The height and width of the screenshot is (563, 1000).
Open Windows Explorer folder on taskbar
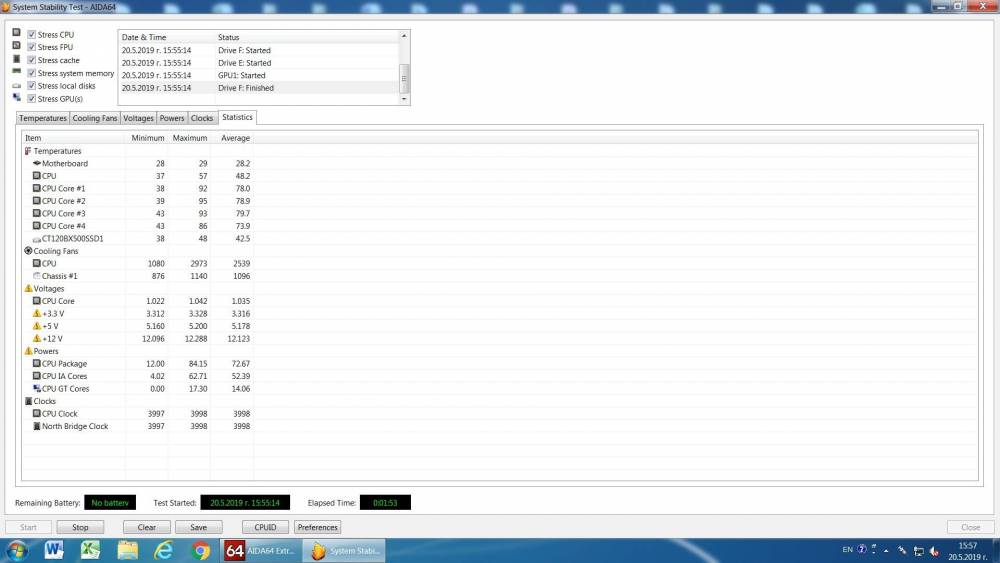[x=127, y=550]
